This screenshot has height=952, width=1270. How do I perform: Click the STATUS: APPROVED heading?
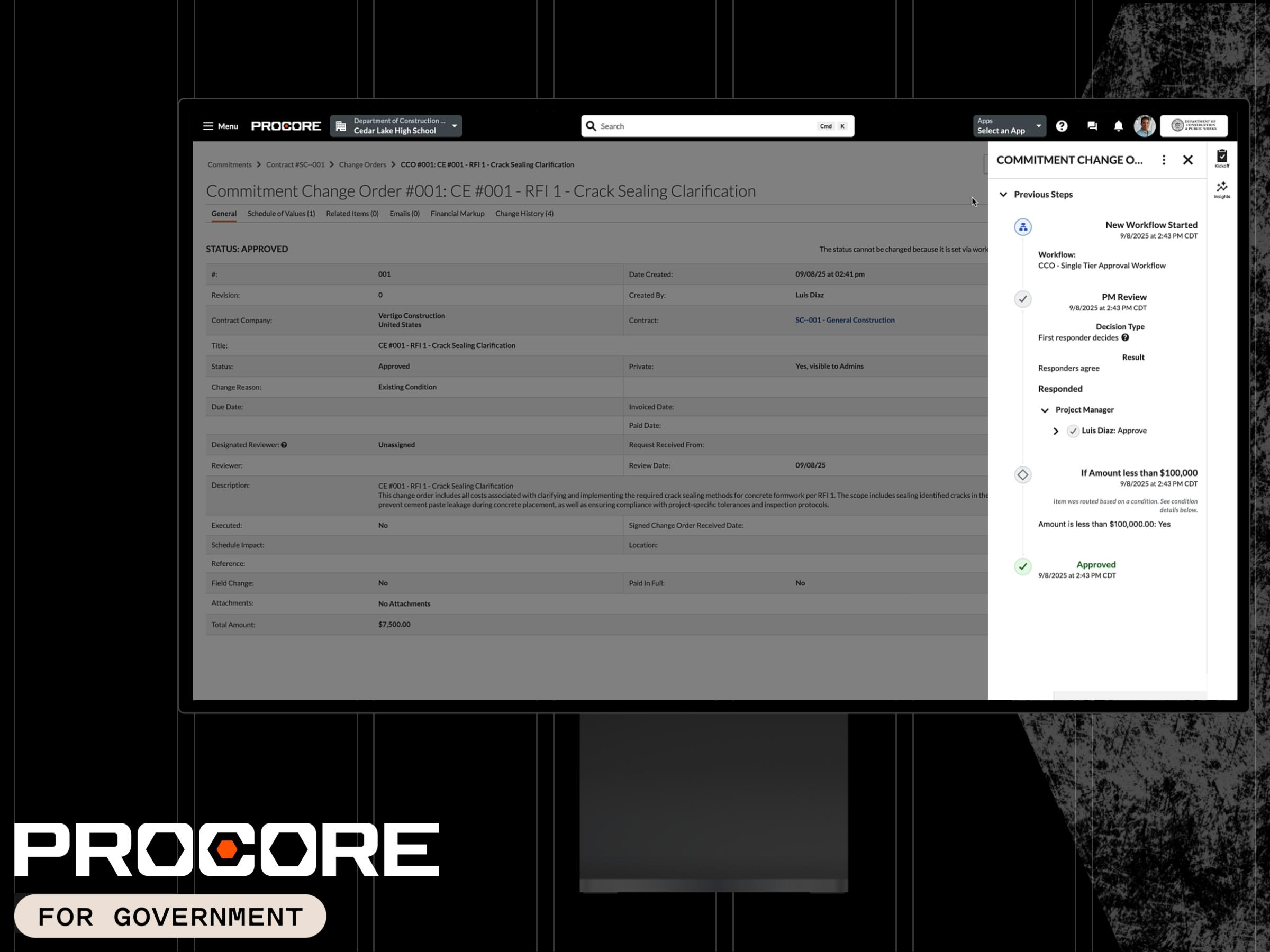coord(247,249)
